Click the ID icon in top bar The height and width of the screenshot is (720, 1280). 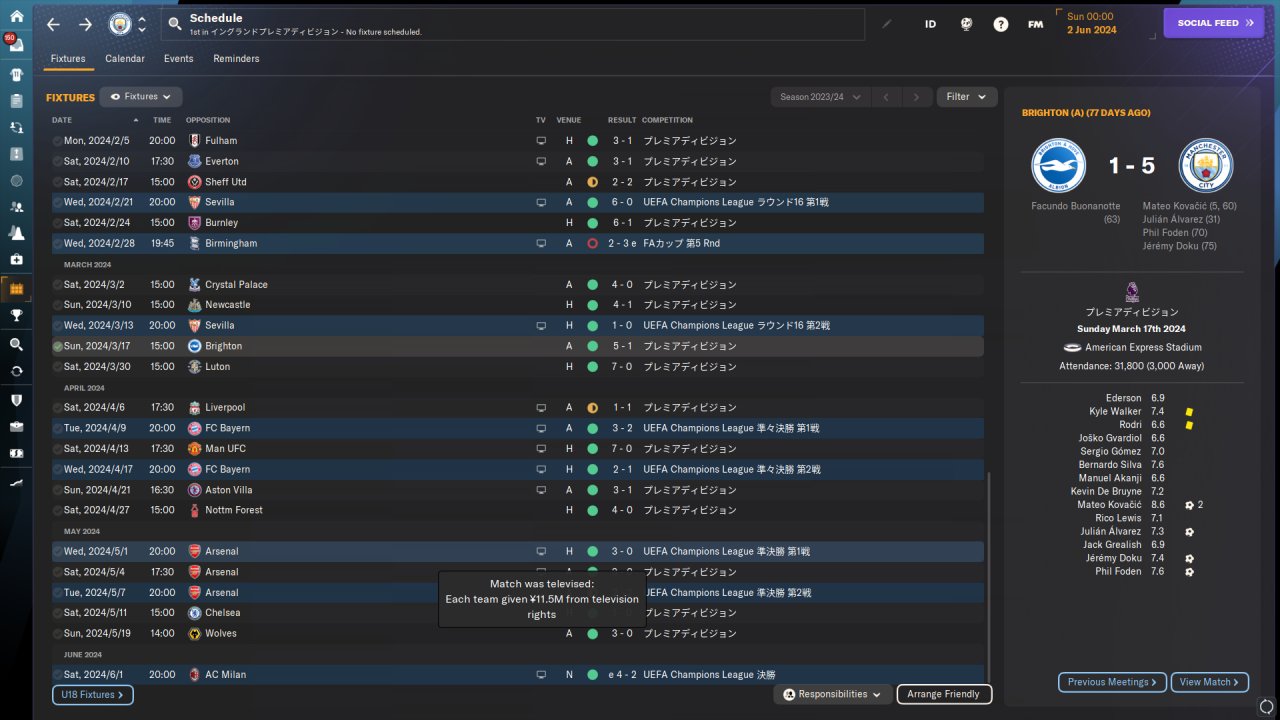click(930, 24)
